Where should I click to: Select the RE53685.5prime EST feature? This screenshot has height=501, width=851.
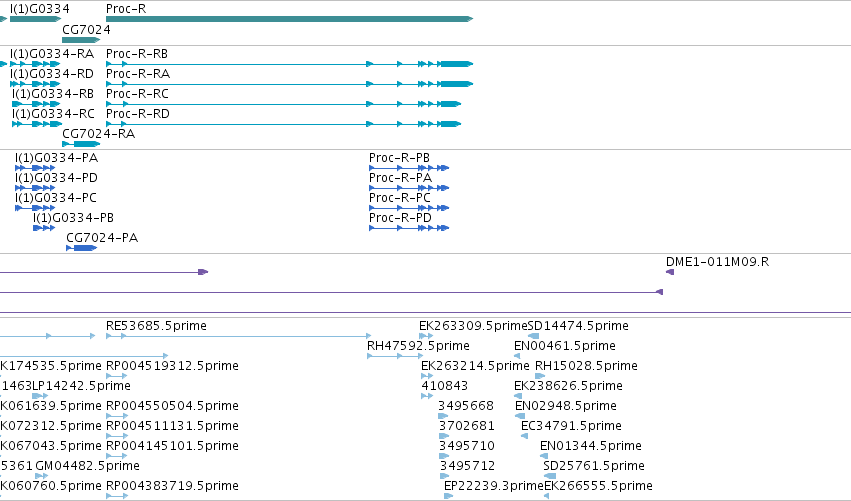click(239, 336)
